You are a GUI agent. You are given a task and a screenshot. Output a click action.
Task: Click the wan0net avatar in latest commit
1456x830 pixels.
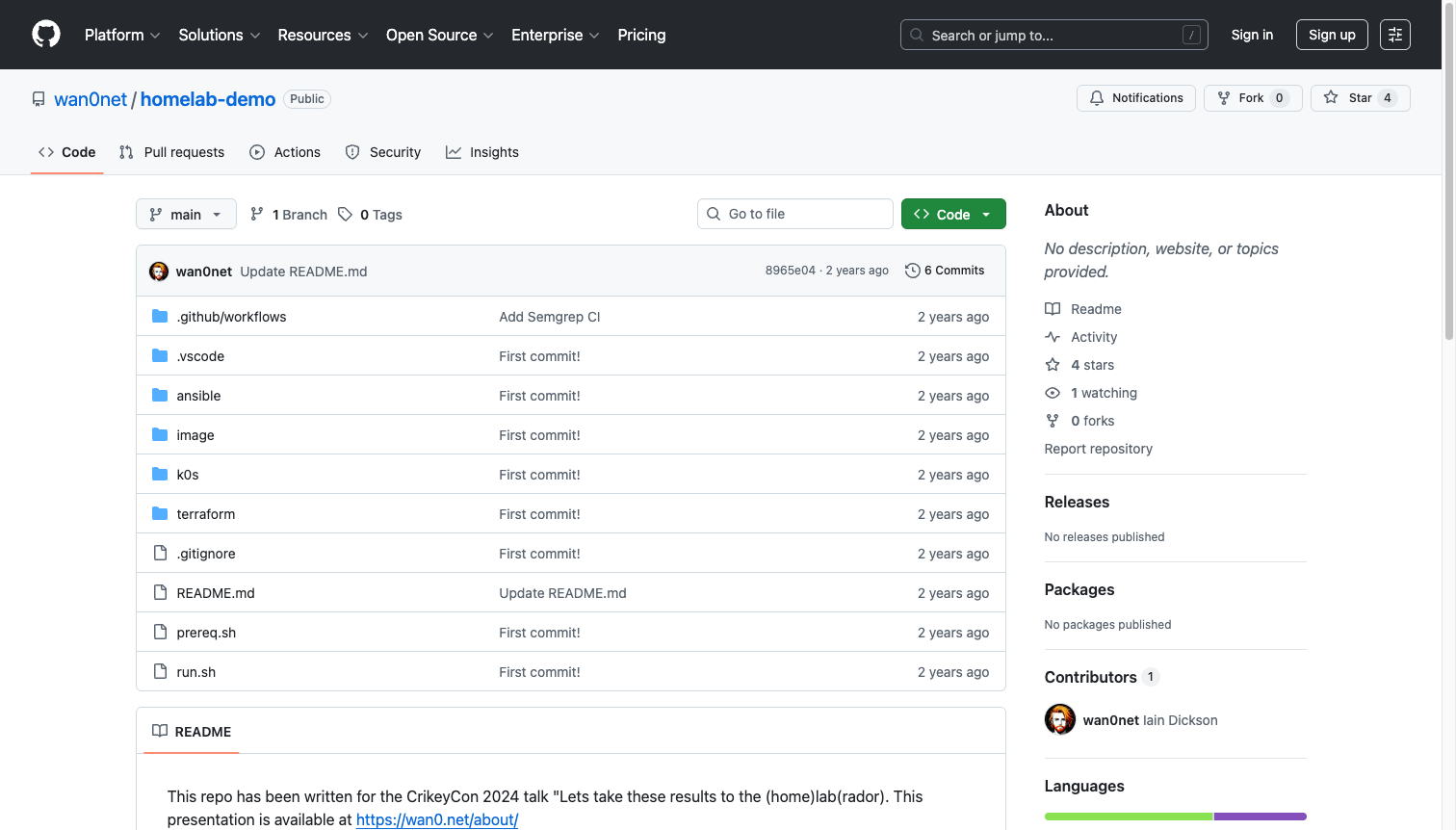coord(159,272)
